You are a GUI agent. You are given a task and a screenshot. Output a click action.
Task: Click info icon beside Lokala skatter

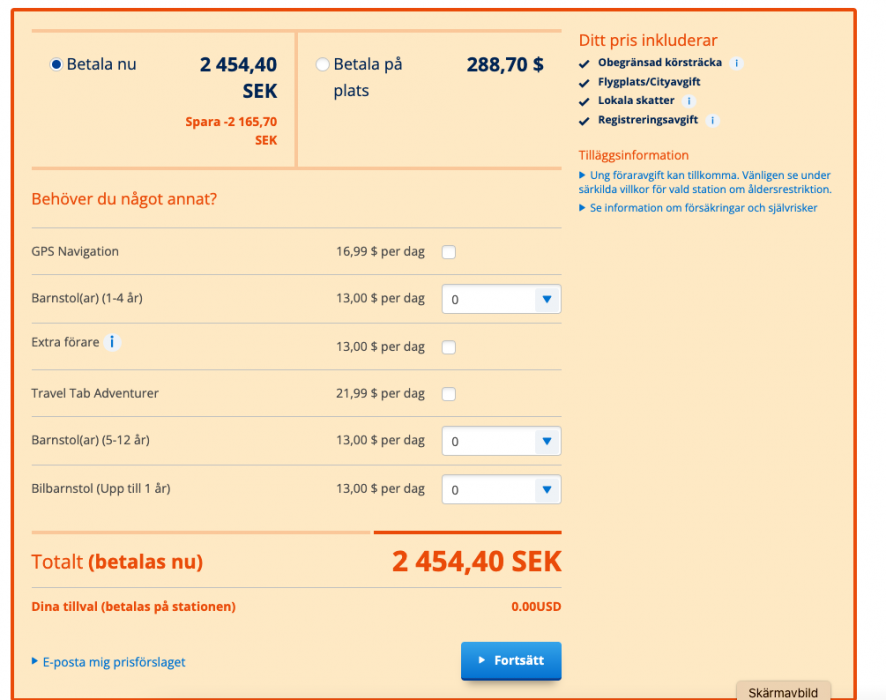689,101
